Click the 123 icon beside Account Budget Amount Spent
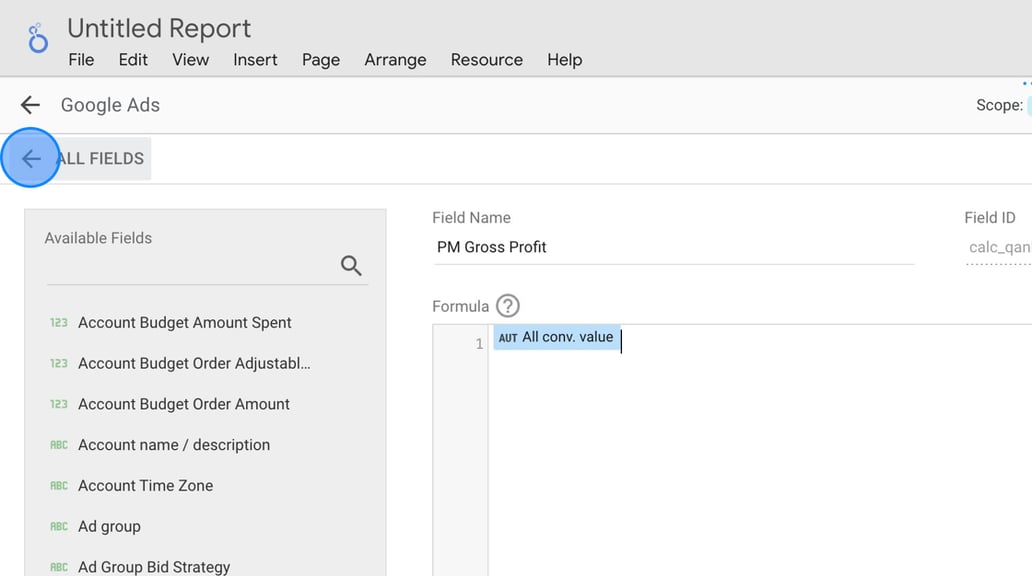 click(58, 322)
